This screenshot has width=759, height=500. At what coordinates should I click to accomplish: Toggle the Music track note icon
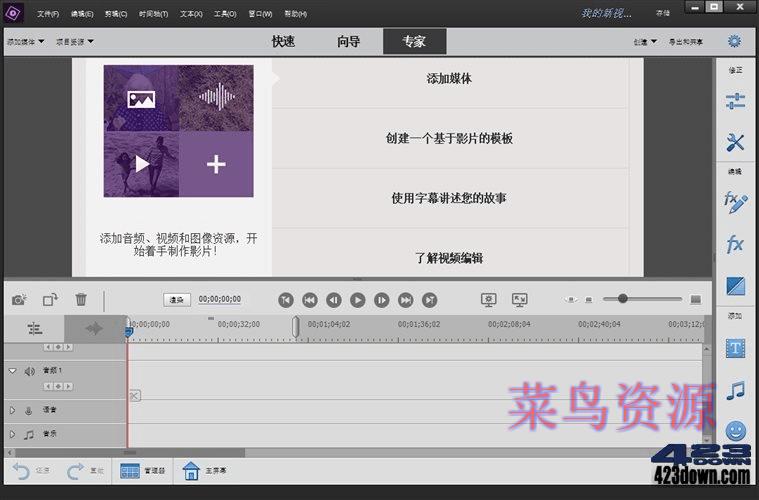point(29,434)
